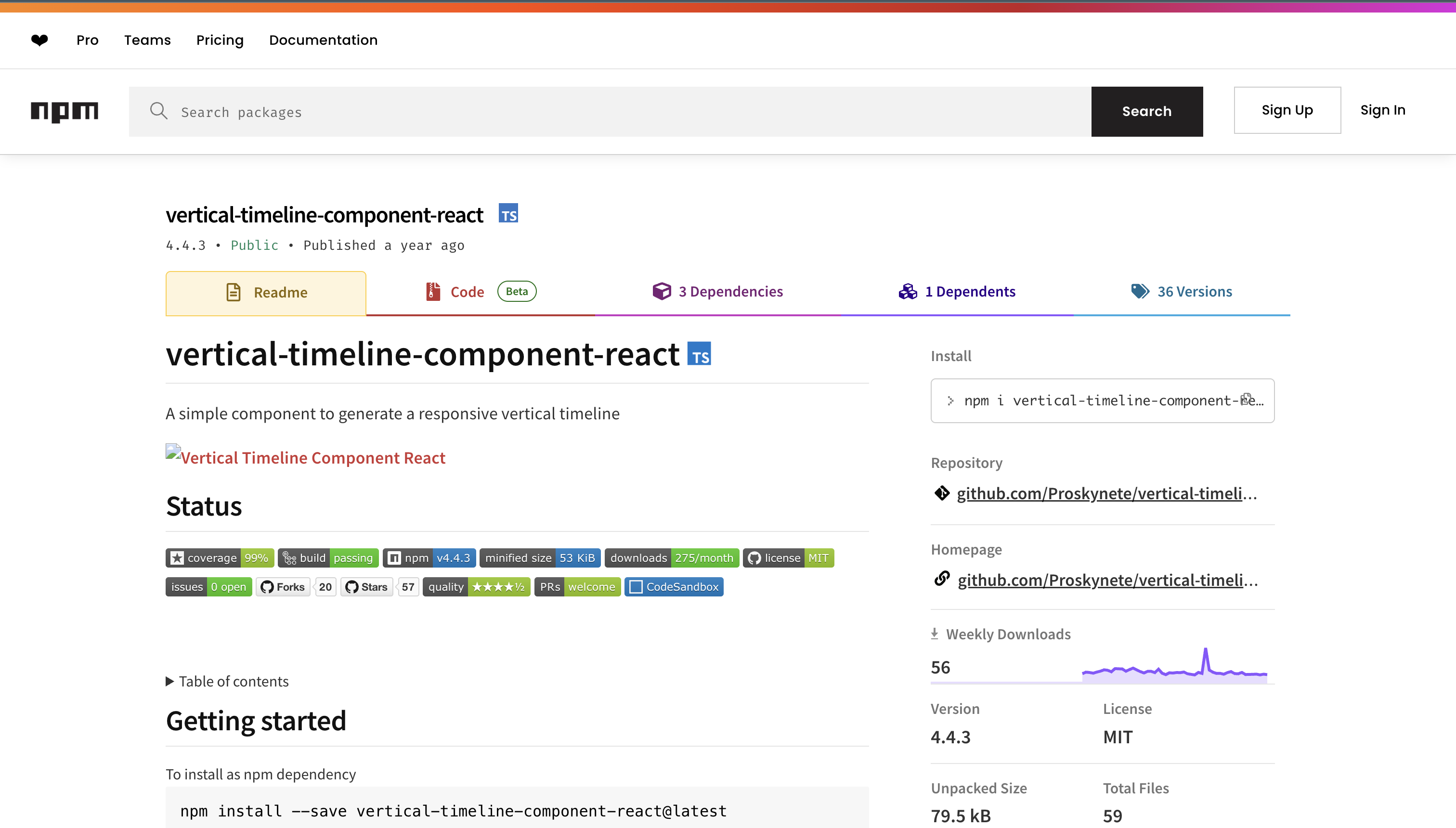Click the stars count 57
Viewport: 1456px width, 828px height.
[x=408, y=587]
